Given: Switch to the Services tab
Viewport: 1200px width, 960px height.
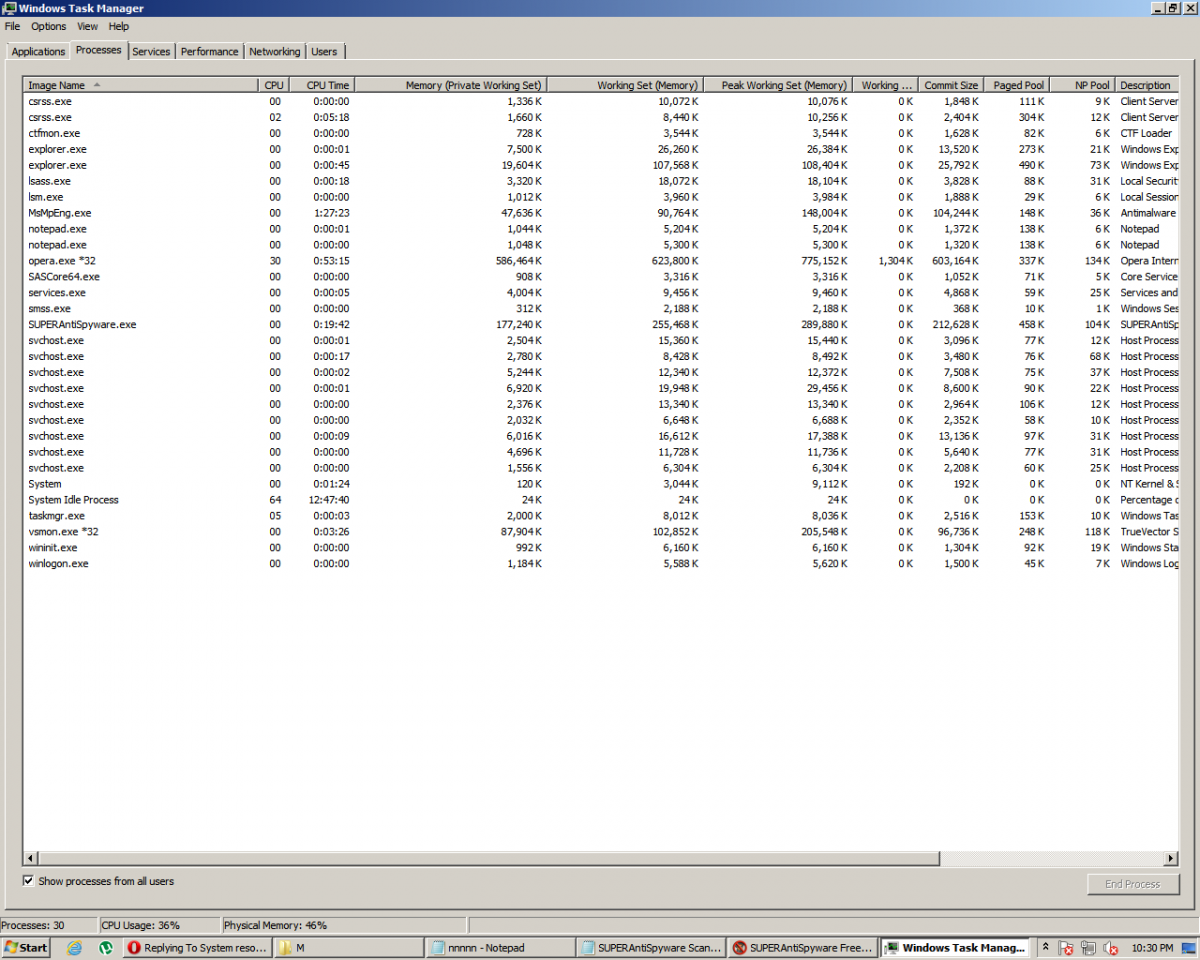Looking at the screenshot, I should [151, 52].
